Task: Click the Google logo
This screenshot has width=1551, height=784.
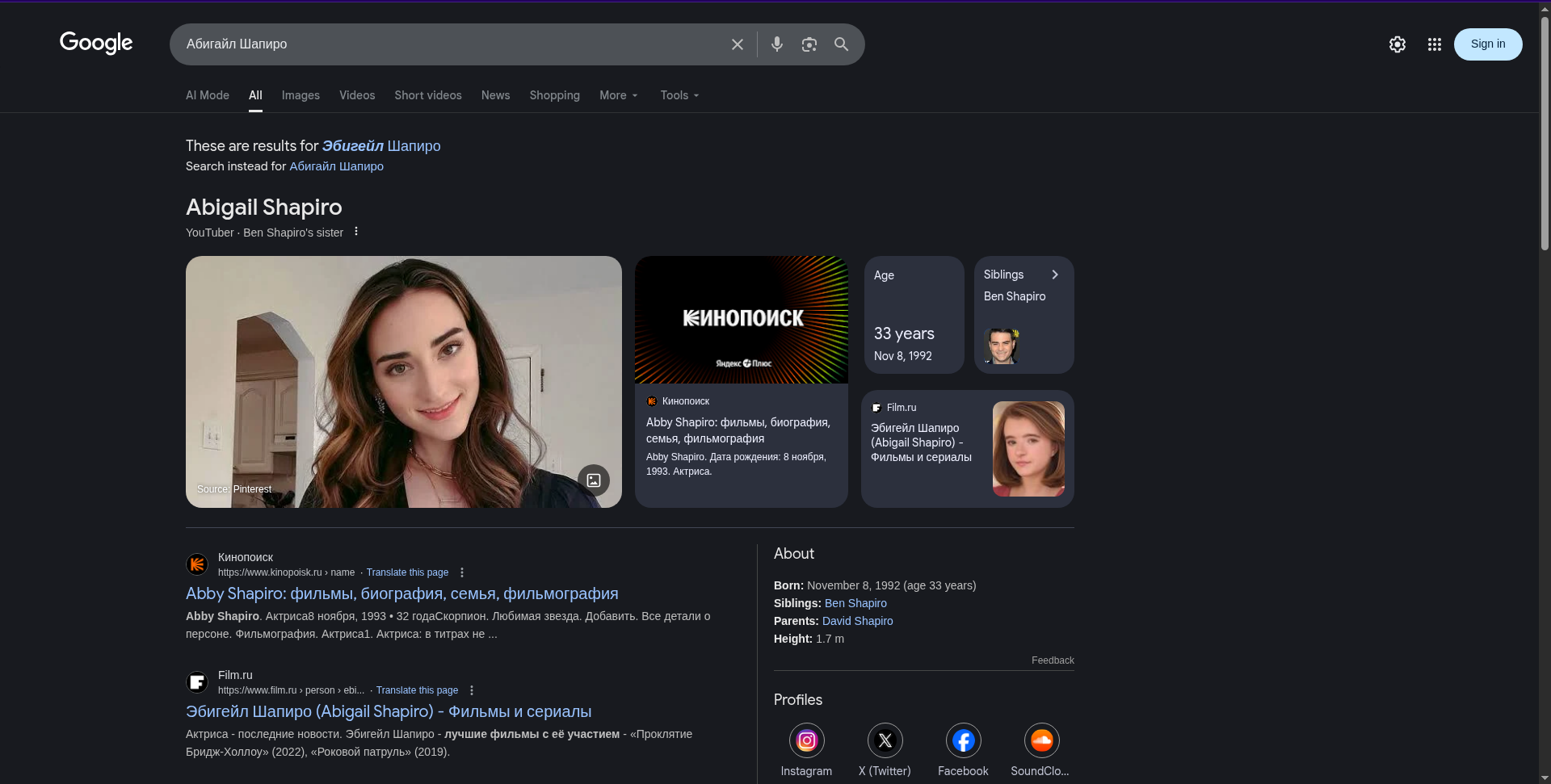Action: click(x=96, y=43)
